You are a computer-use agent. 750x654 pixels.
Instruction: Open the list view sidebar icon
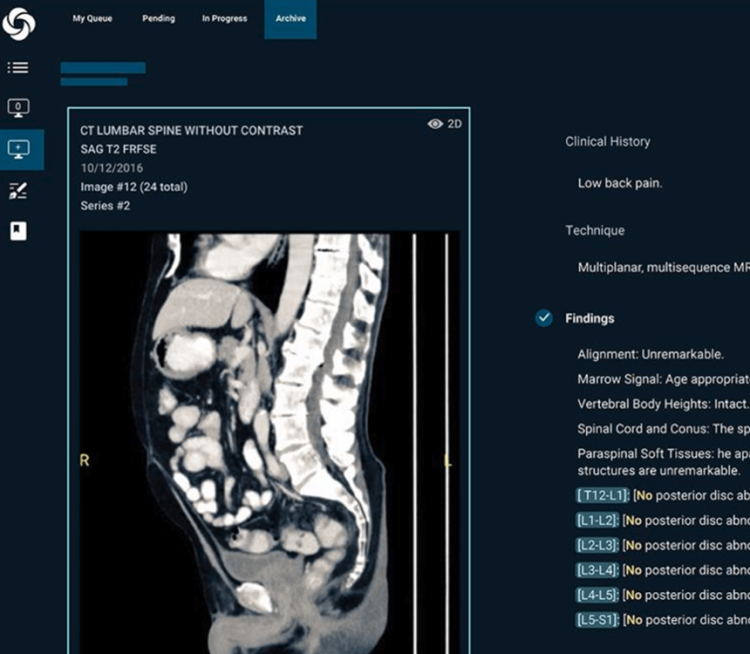[18, 67]
